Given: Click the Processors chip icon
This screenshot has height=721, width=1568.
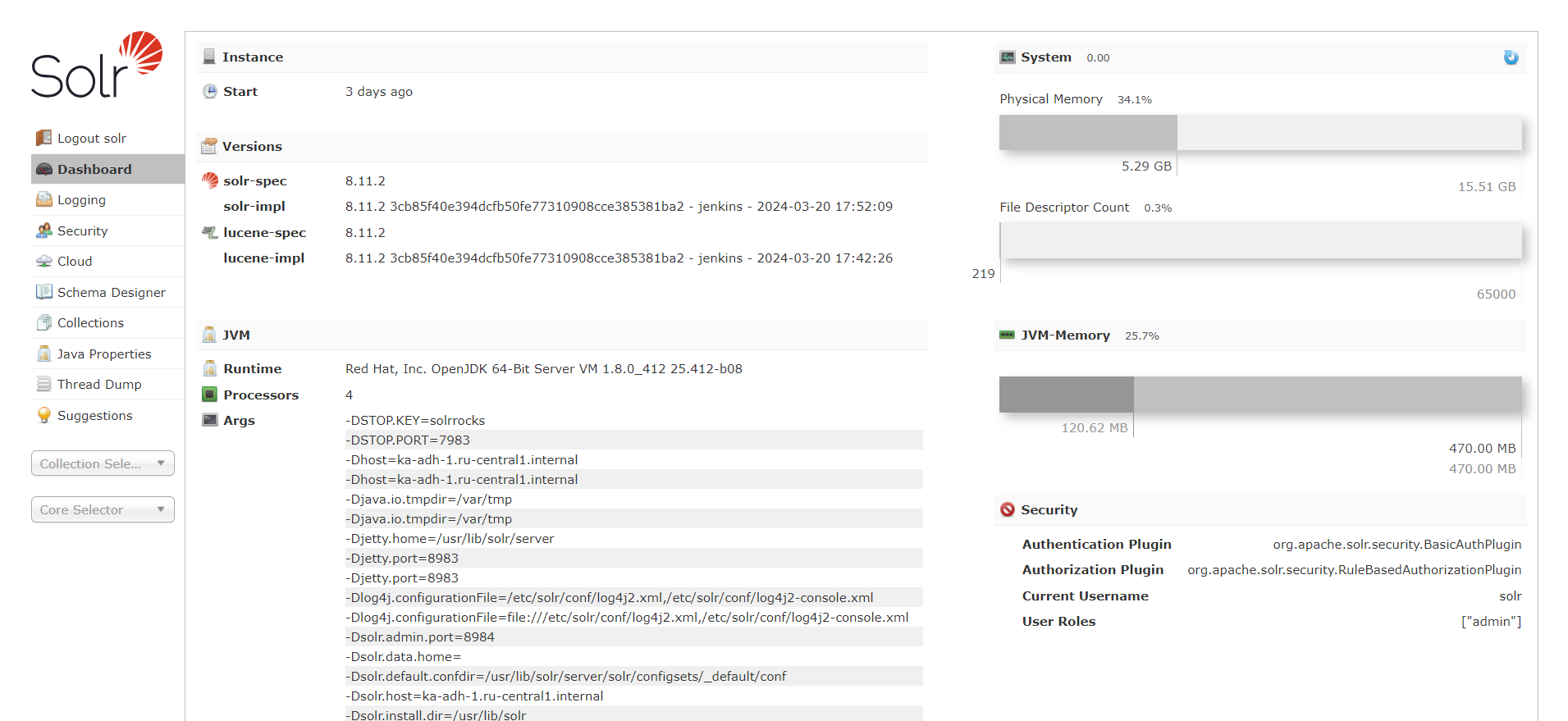Looking at the screenshot, I should (210, 395).
